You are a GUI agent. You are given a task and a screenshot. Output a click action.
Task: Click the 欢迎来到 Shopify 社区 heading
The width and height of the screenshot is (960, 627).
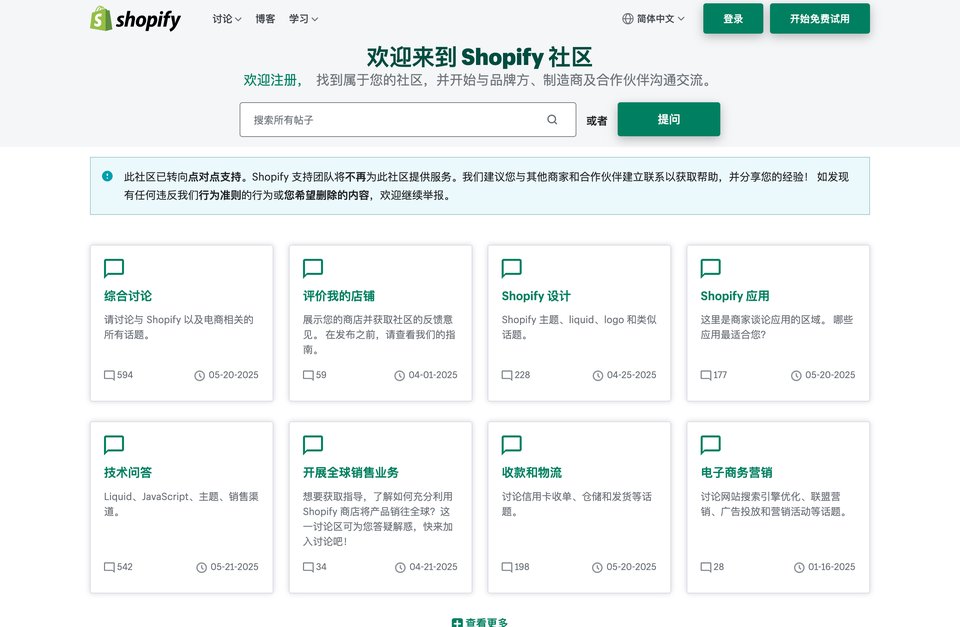coord(479,57)
